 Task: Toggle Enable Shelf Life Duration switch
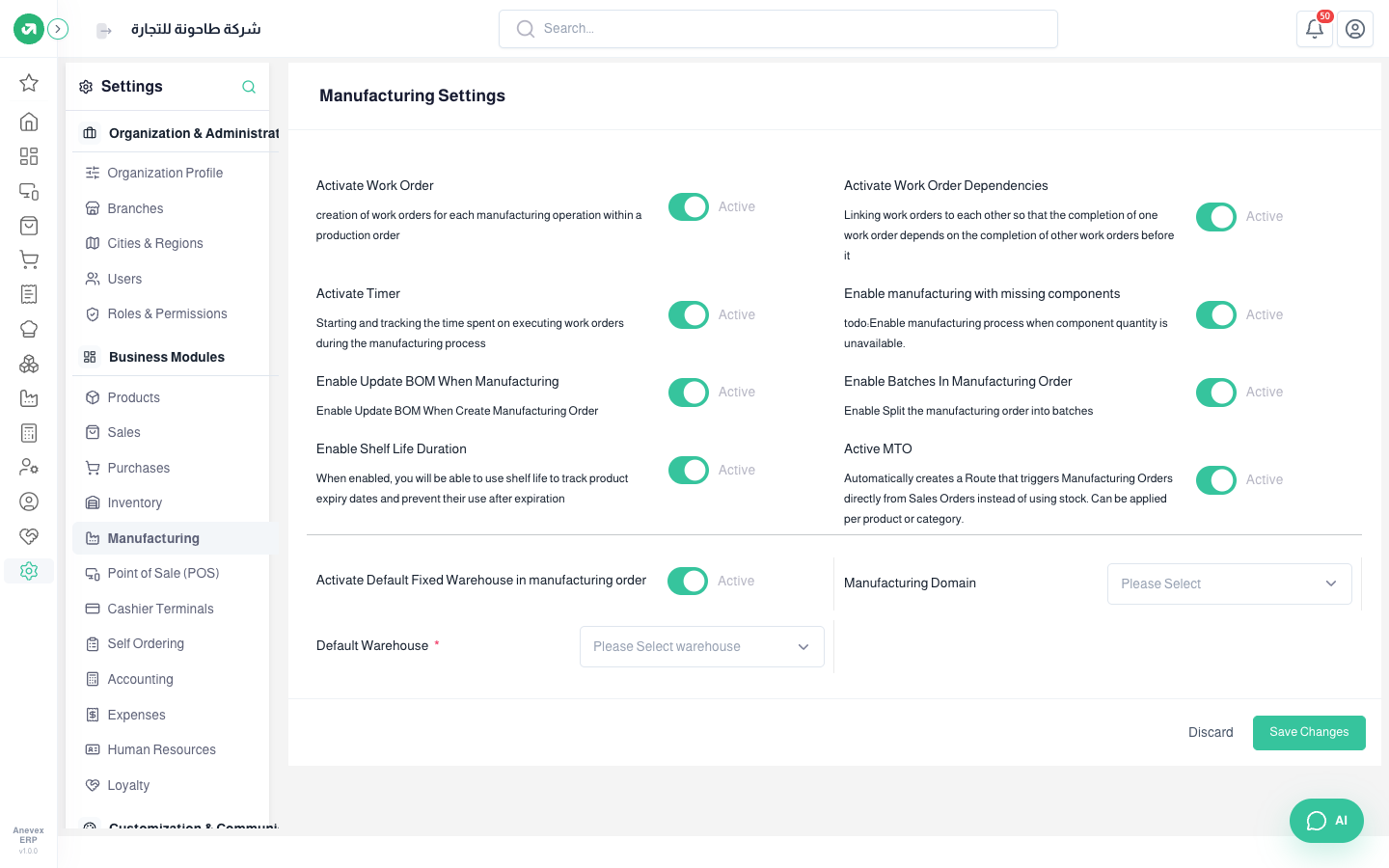click(689, 471)
